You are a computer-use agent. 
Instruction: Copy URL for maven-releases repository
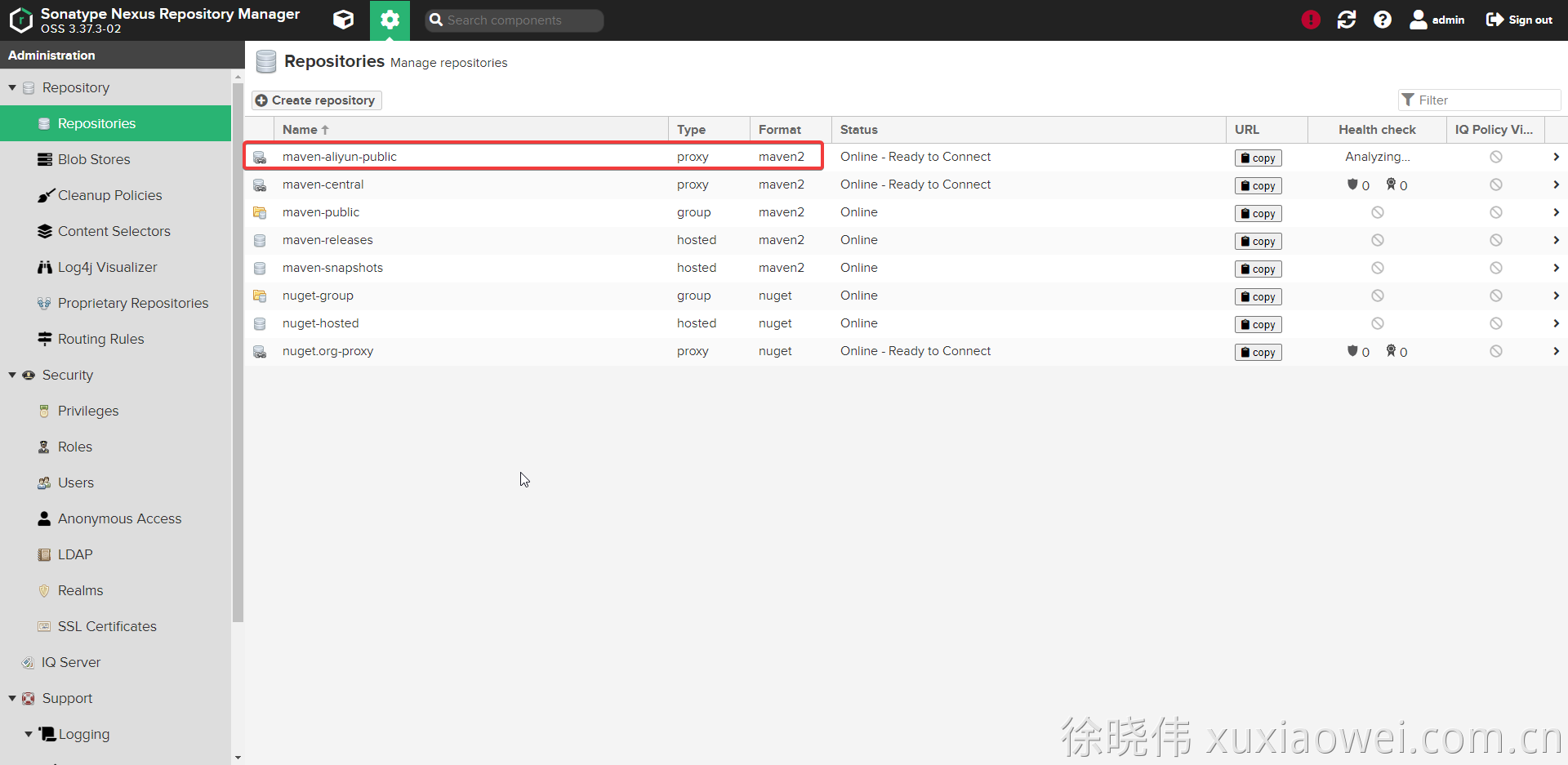coord(1258,242)
